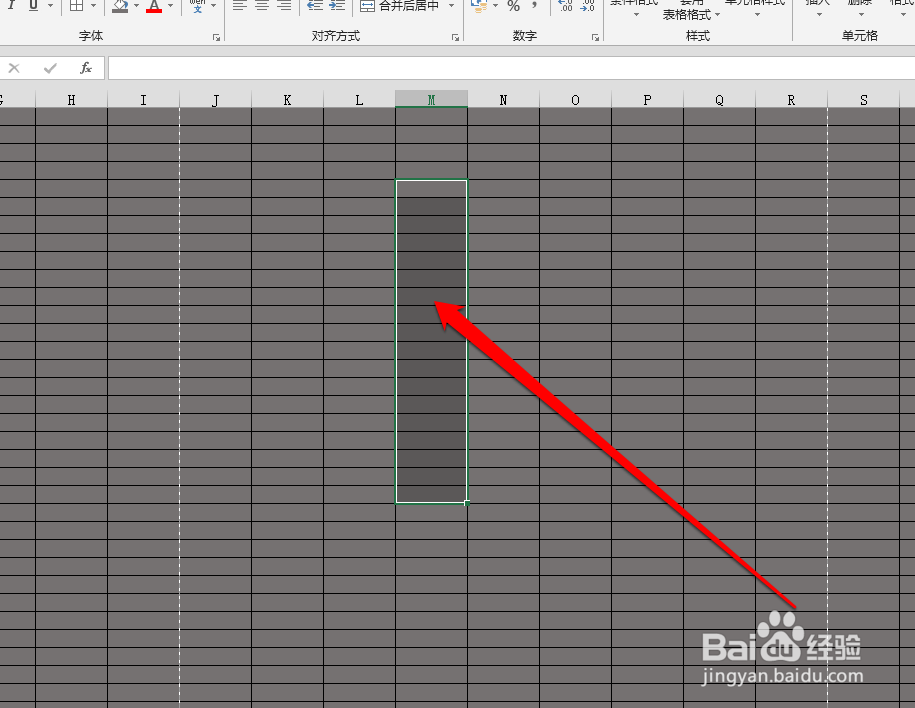Viewport: 915px width, 708px height.
Task: Open 数字 group dialog launcher
Action: (595, 37)
